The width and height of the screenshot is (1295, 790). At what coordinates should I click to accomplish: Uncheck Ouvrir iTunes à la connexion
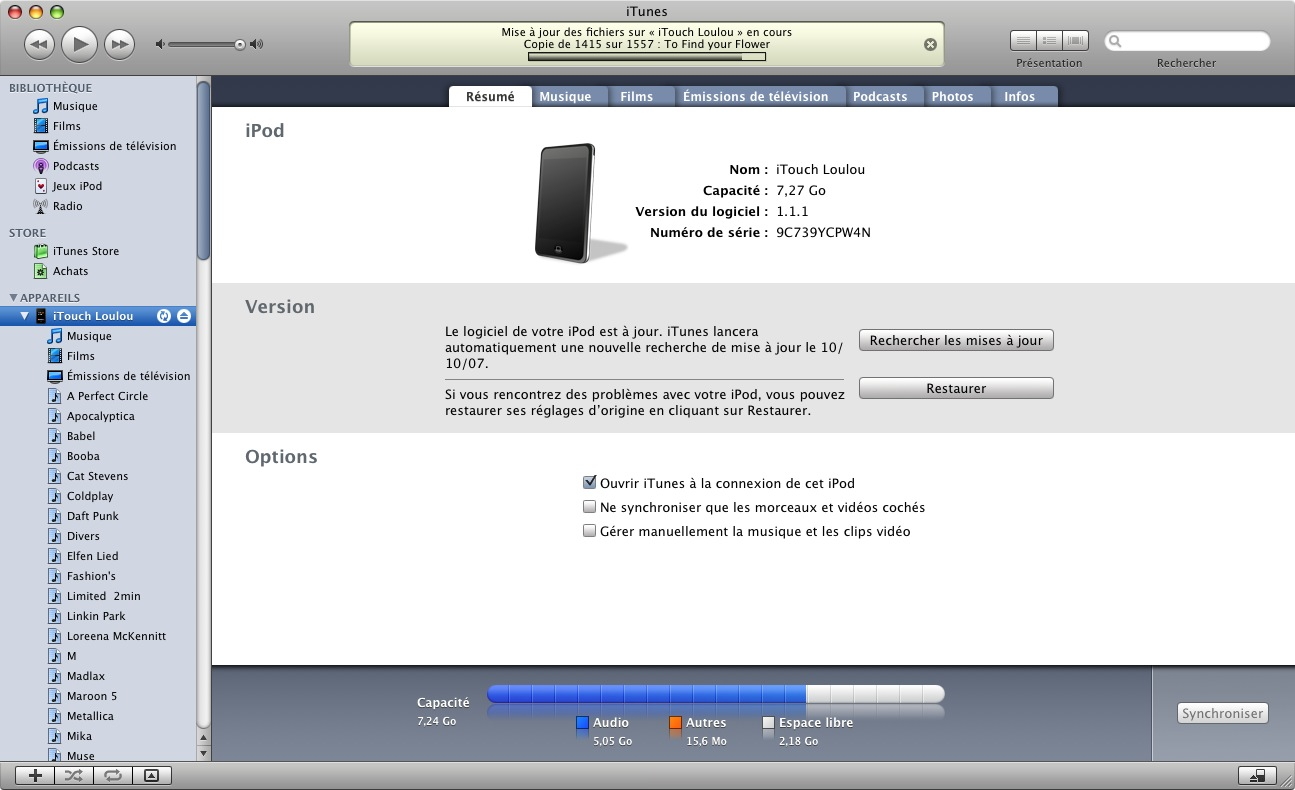(x=590, y=483)
